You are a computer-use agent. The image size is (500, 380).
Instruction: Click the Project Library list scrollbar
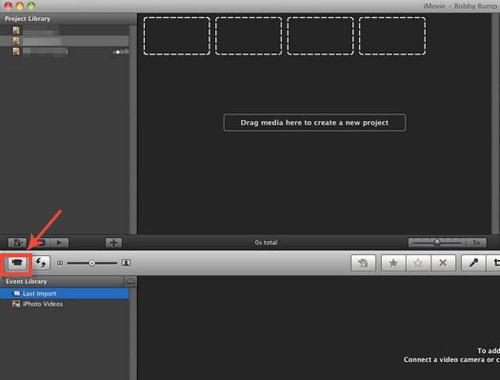point(133,129)
